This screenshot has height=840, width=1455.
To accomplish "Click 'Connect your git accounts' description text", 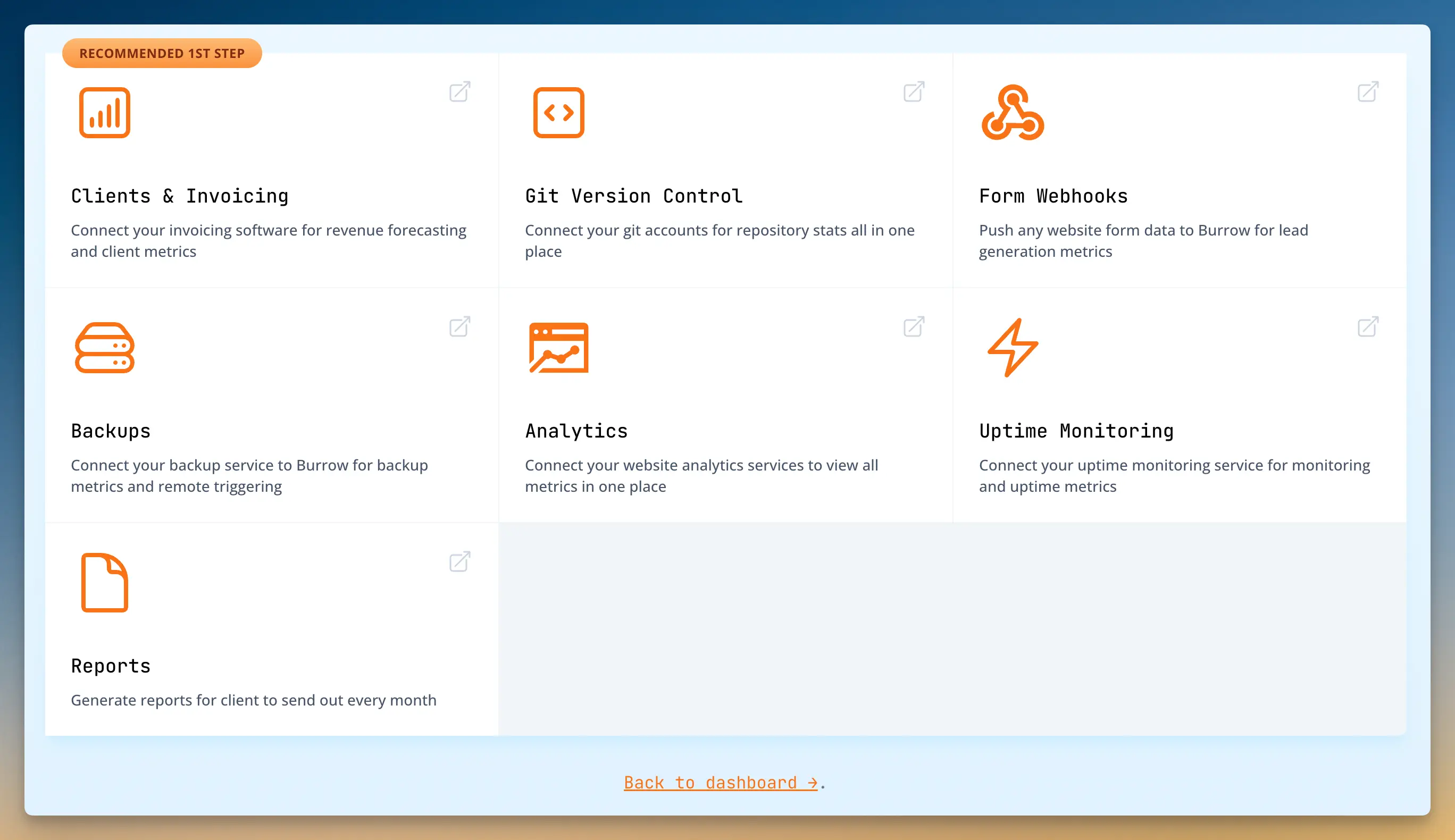I will point(720,241).
